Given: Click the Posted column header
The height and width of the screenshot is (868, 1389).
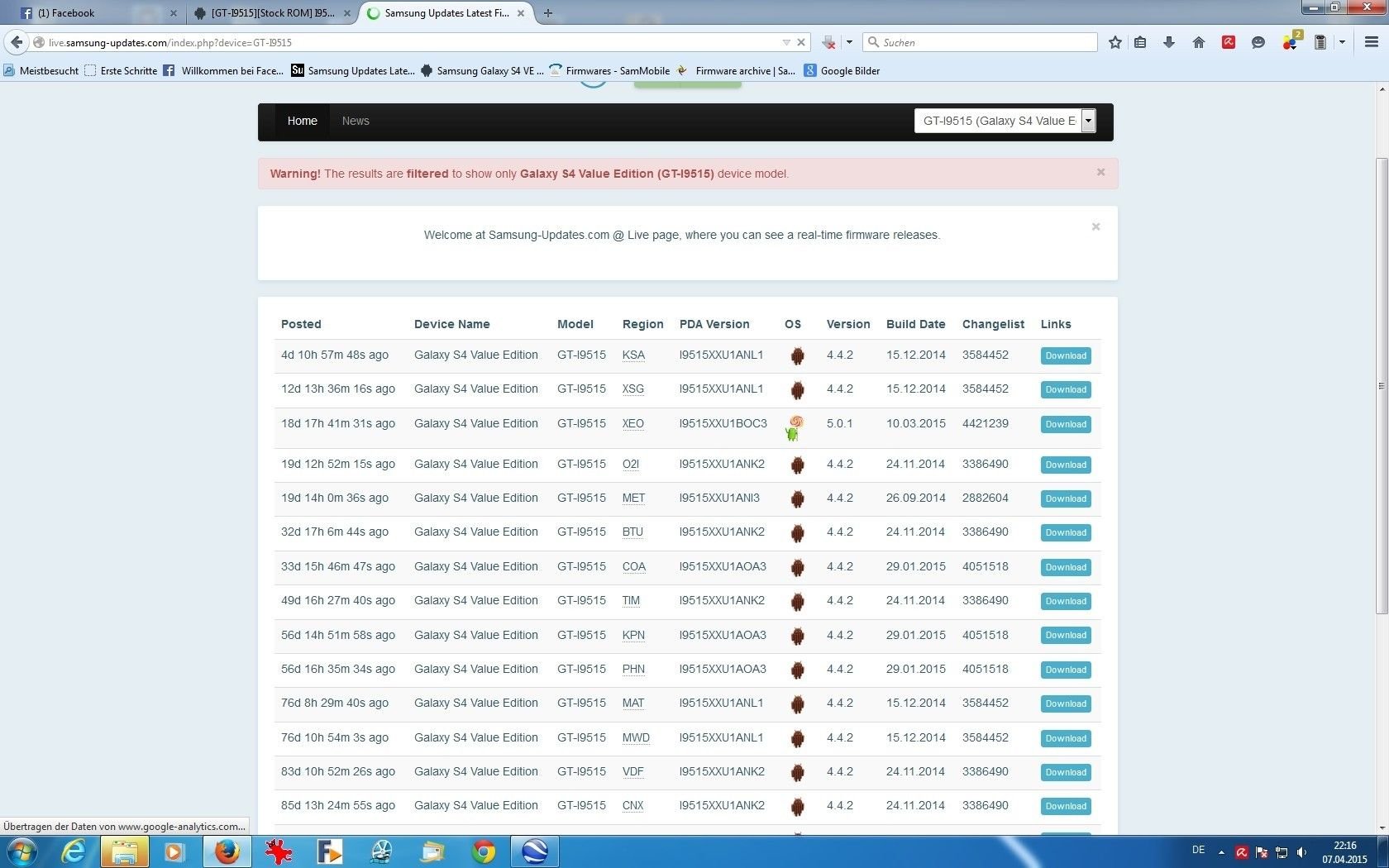Looking at the screenshot, I should 301,324.
